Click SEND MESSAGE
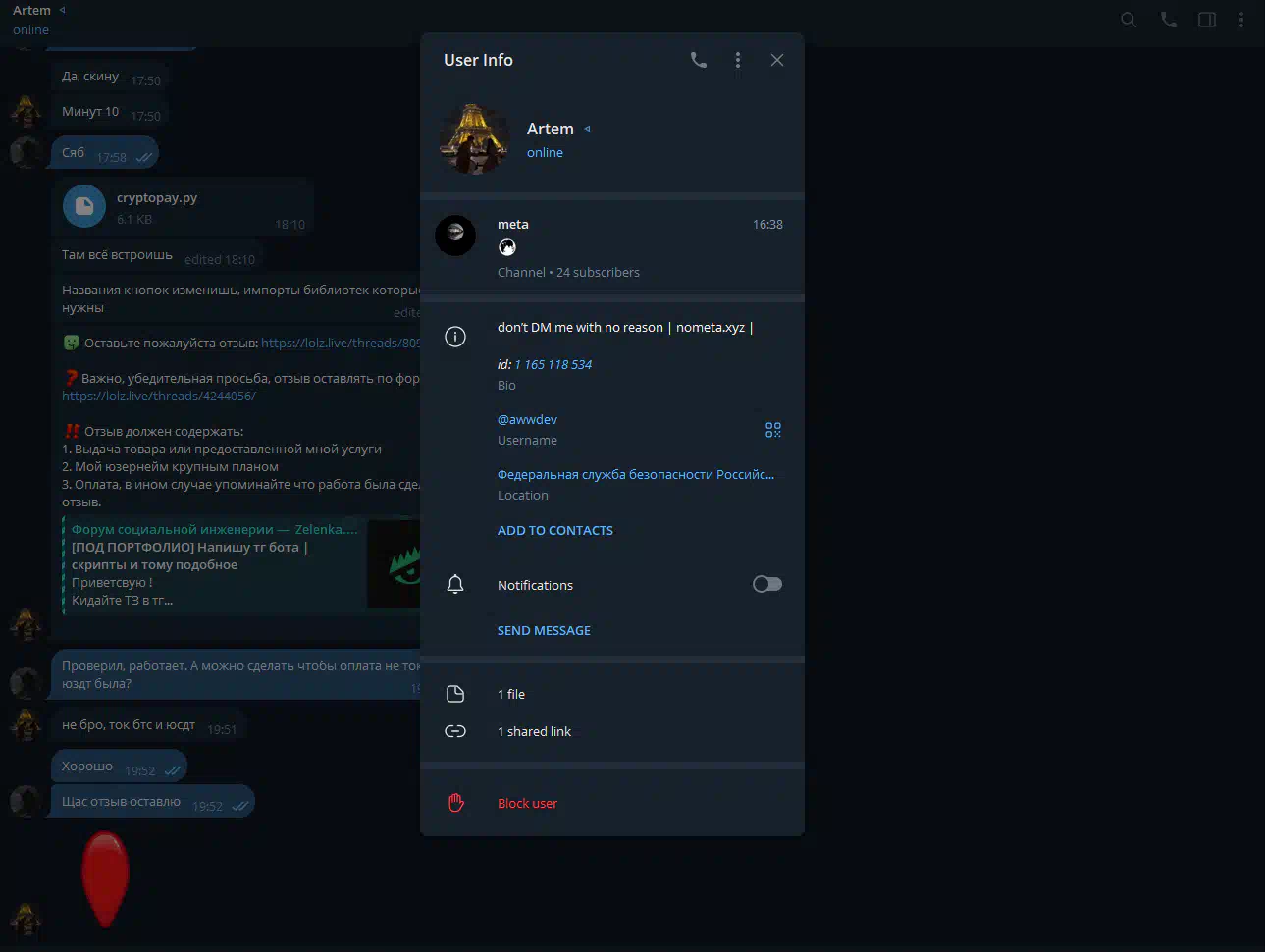This screenshot has height=952, width=1265. [x=544, y=630]
